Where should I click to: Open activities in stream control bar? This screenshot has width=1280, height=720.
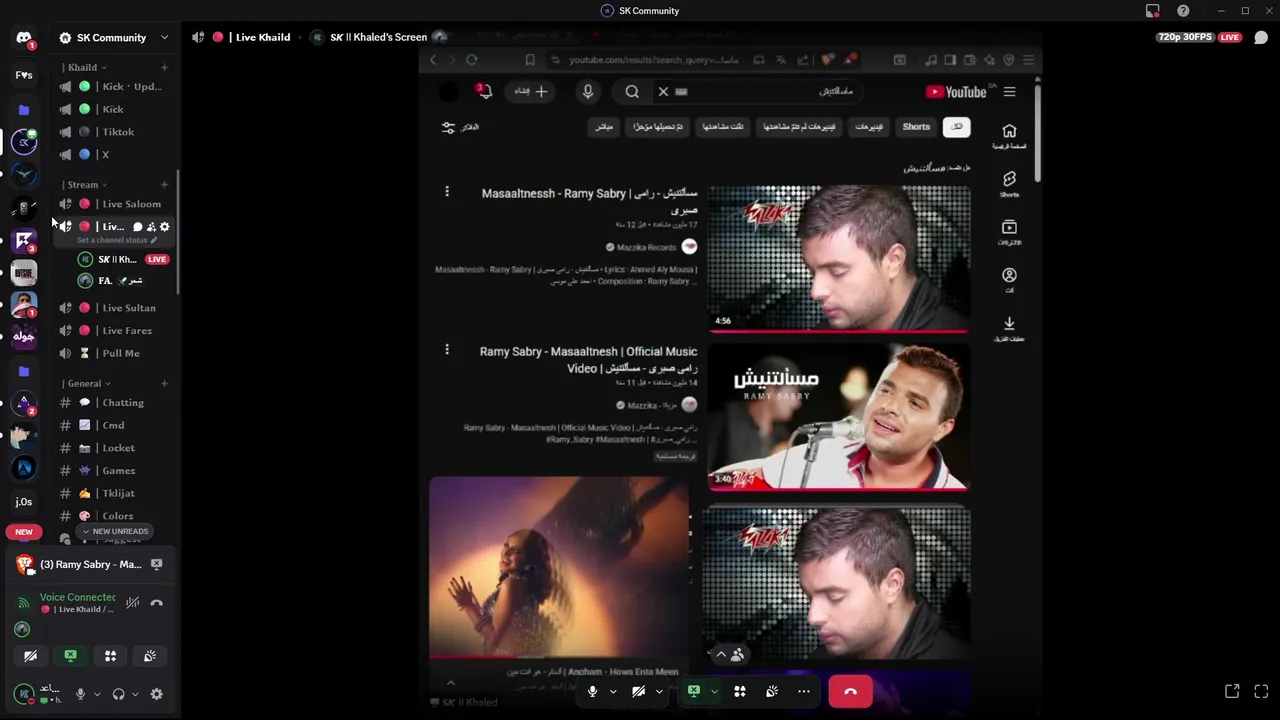(740, 692)
